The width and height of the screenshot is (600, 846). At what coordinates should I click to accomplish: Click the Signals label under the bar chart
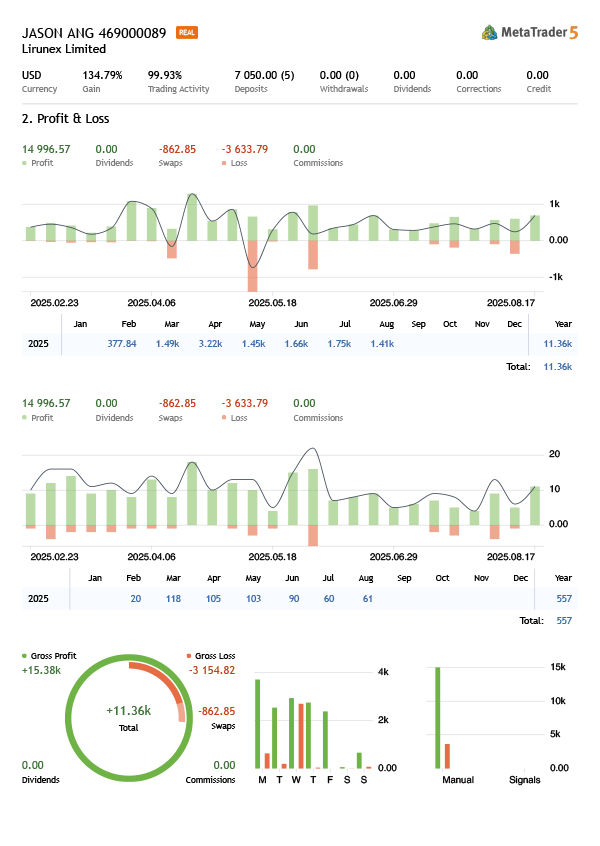(524, 780)
